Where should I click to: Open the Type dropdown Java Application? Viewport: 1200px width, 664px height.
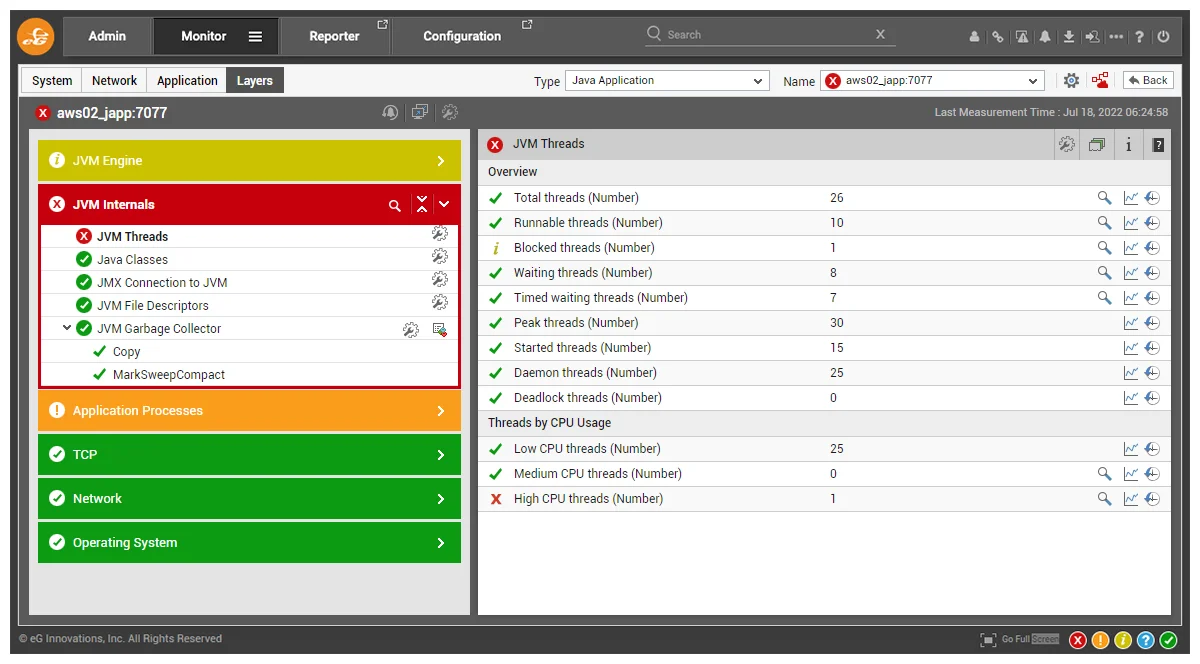(667, 81)
